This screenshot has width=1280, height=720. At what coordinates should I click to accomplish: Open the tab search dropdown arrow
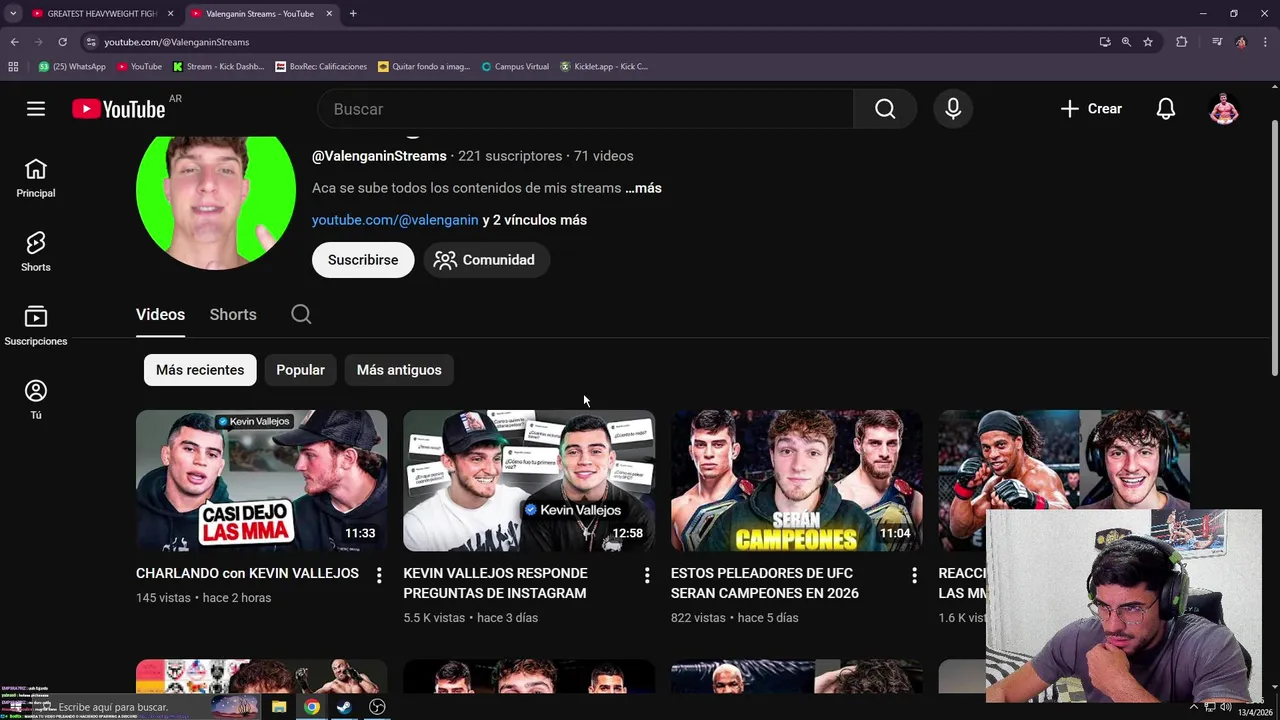(x=13, y=14)
